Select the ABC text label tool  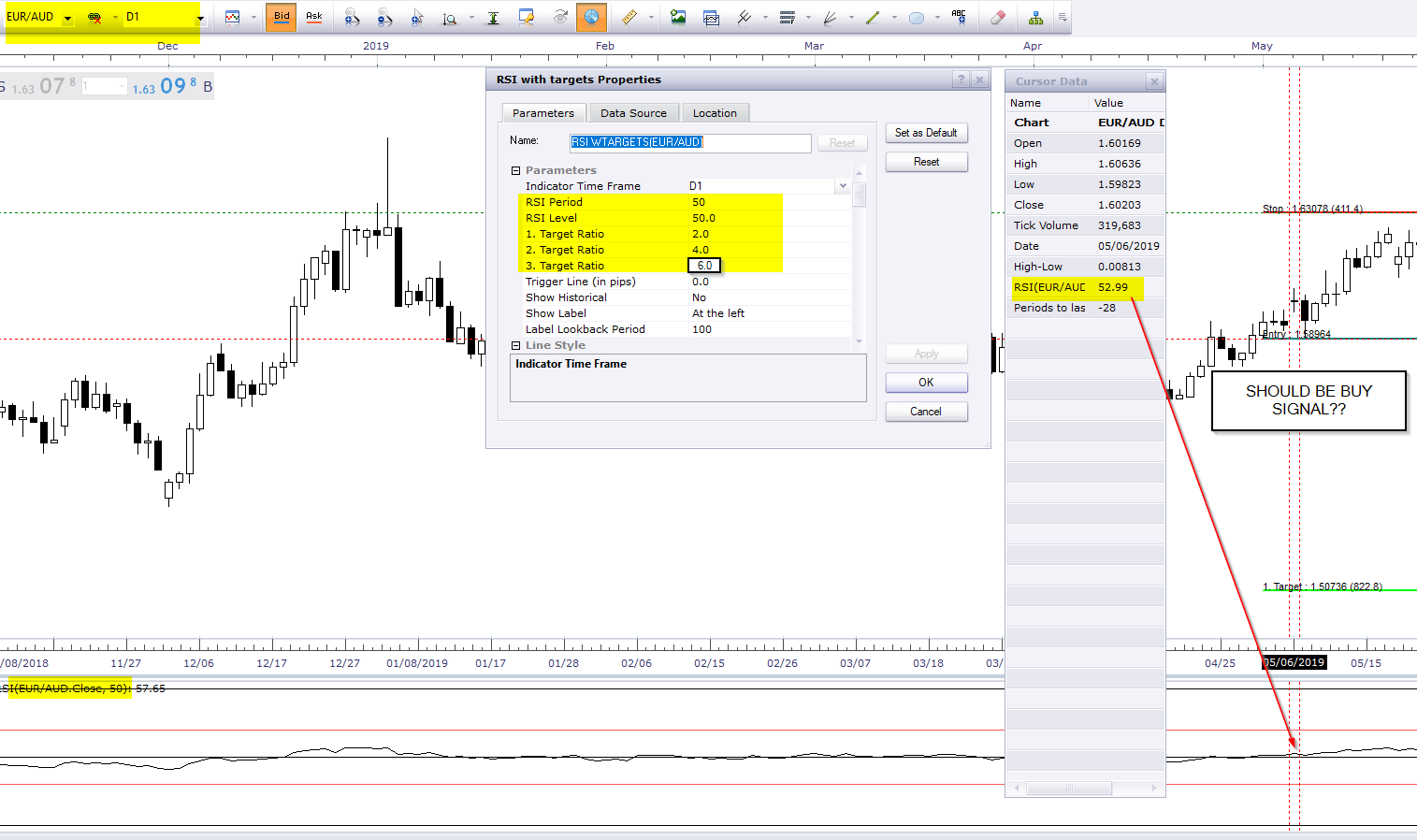(x=959, y=17)
